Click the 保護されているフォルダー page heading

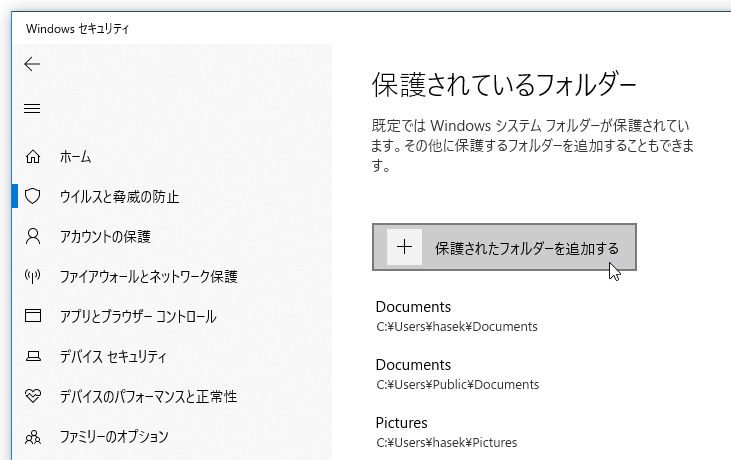pos(504,85)
